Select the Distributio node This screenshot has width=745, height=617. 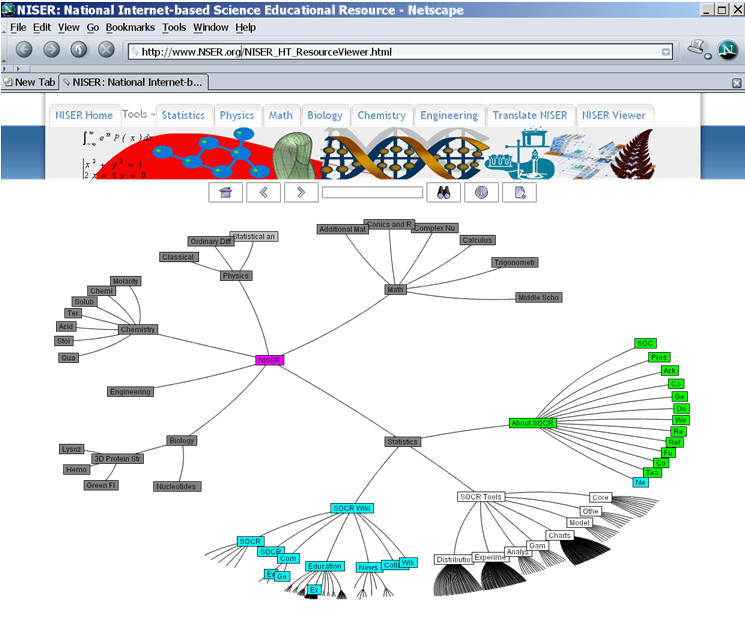454,560
